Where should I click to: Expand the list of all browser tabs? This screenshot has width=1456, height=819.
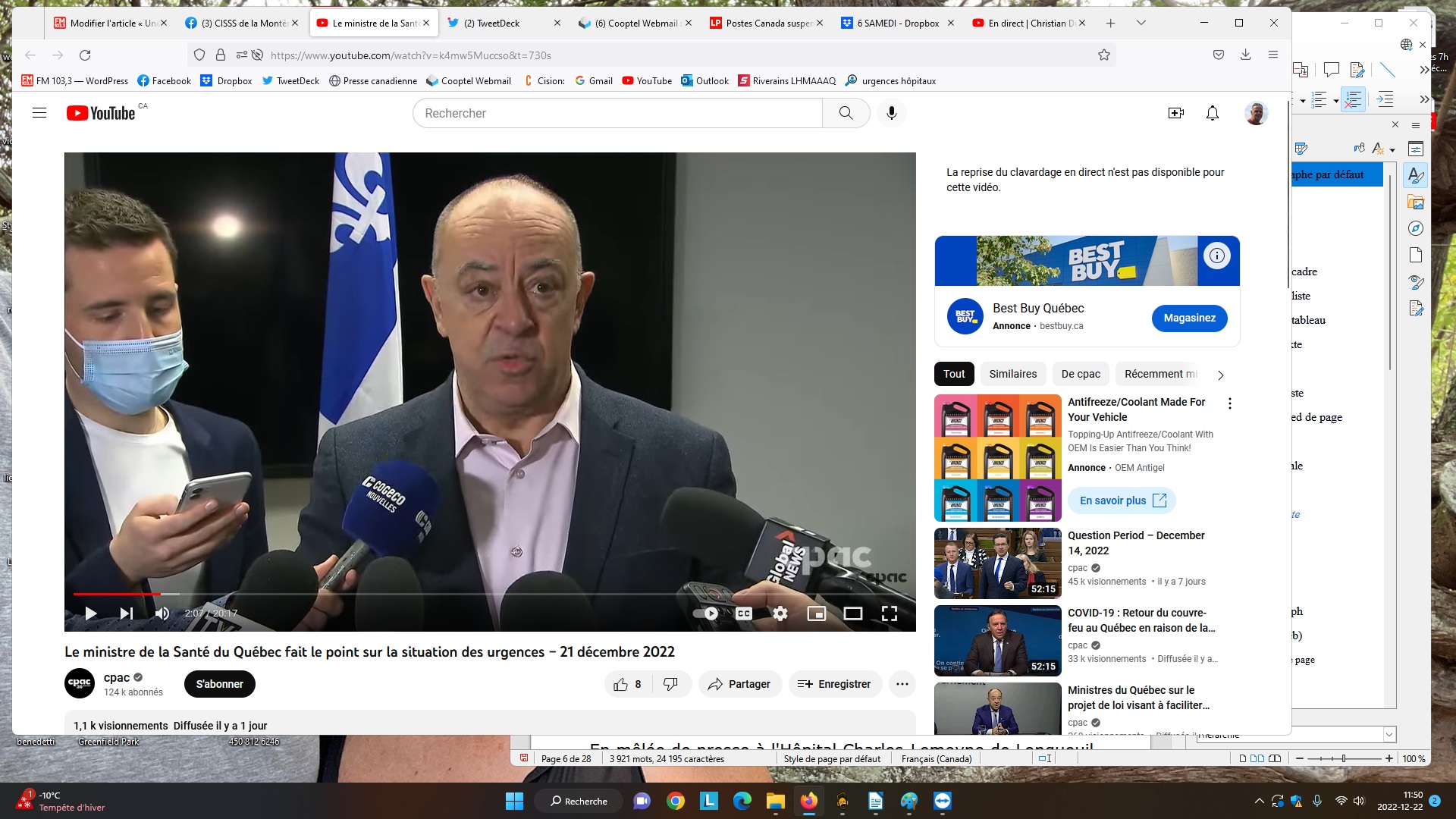[x=1141, y=23]
